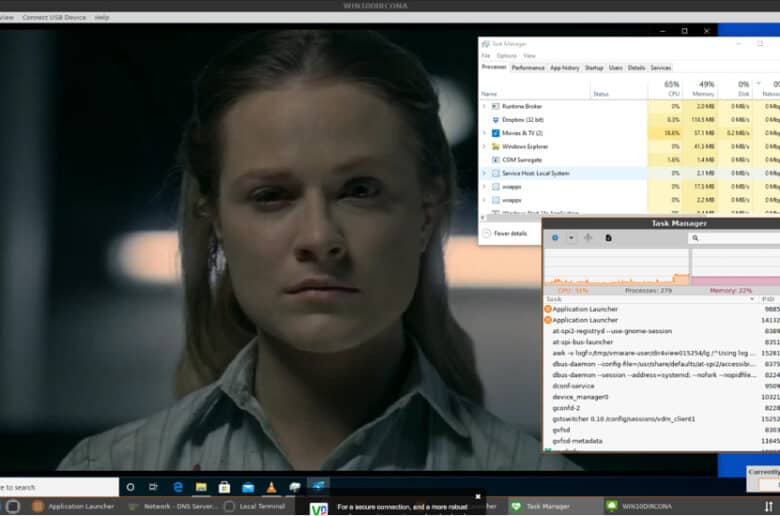Open Options menu in Windows Task Manager
Screen dimensions: 780x516
point(506,56)
